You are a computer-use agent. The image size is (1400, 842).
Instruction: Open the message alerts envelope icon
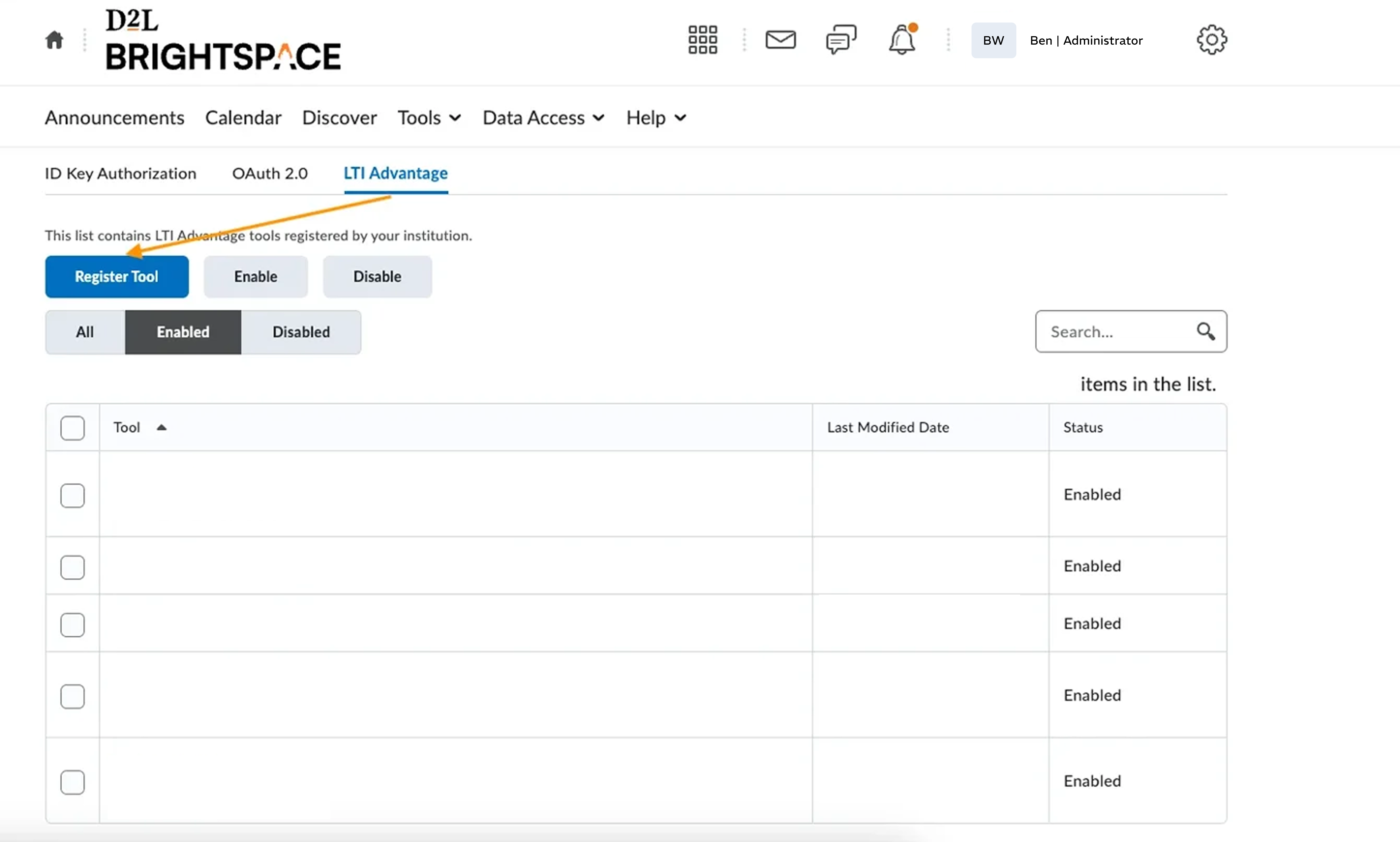(x=781, y=40)
